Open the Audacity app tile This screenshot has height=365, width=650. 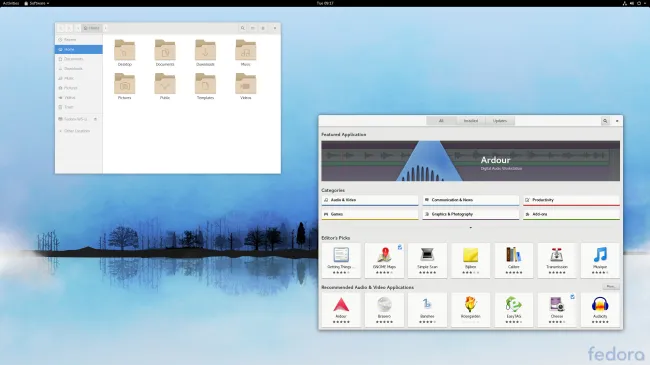click(x=600, y=310)
